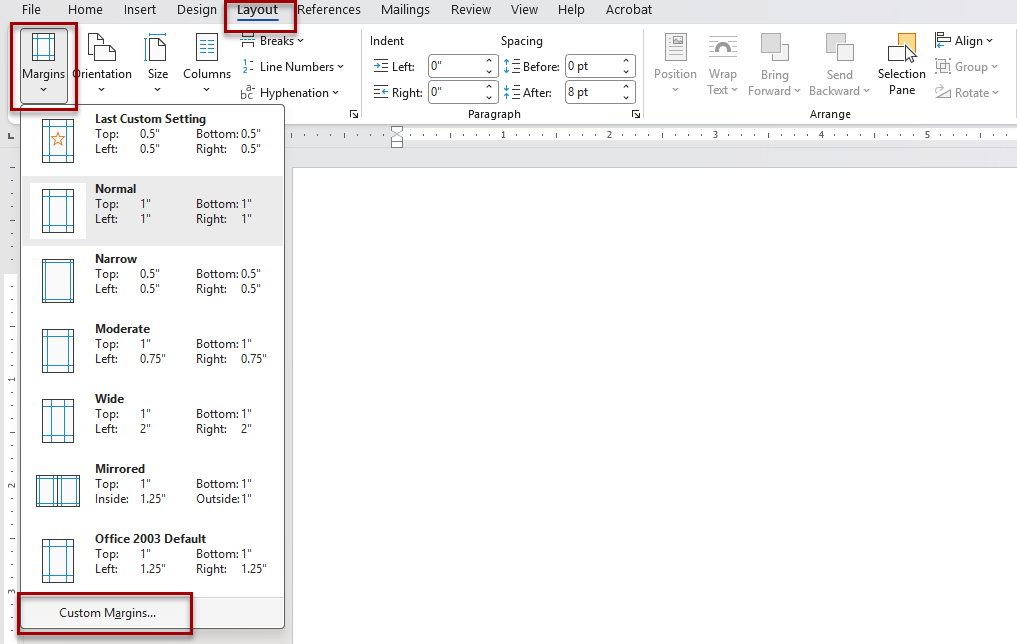Image resolution: width=1017 pixels, height=644 pixels.
Task: Choose Office 2003 Default margins
Action: tap(152, 560)
